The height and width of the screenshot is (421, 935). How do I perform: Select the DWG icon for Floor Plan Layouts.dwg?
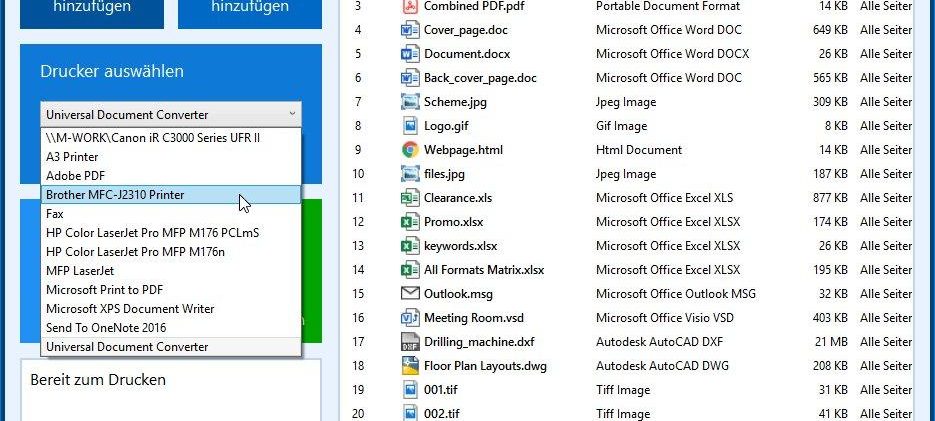coord(409,366)
